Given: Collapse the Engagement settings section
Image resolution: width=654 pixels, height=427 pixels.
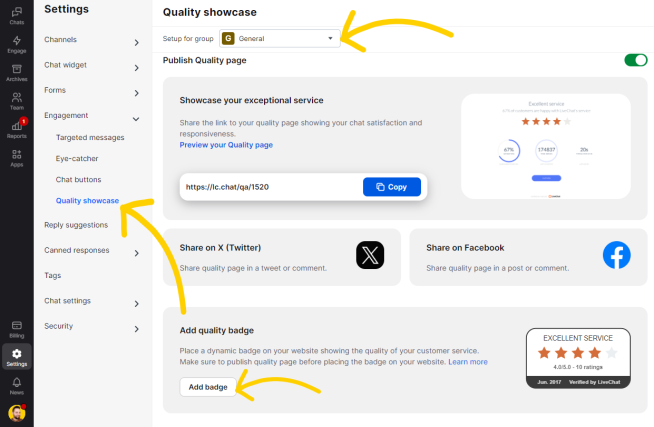Looking at the screenshot, I should 91,116.
